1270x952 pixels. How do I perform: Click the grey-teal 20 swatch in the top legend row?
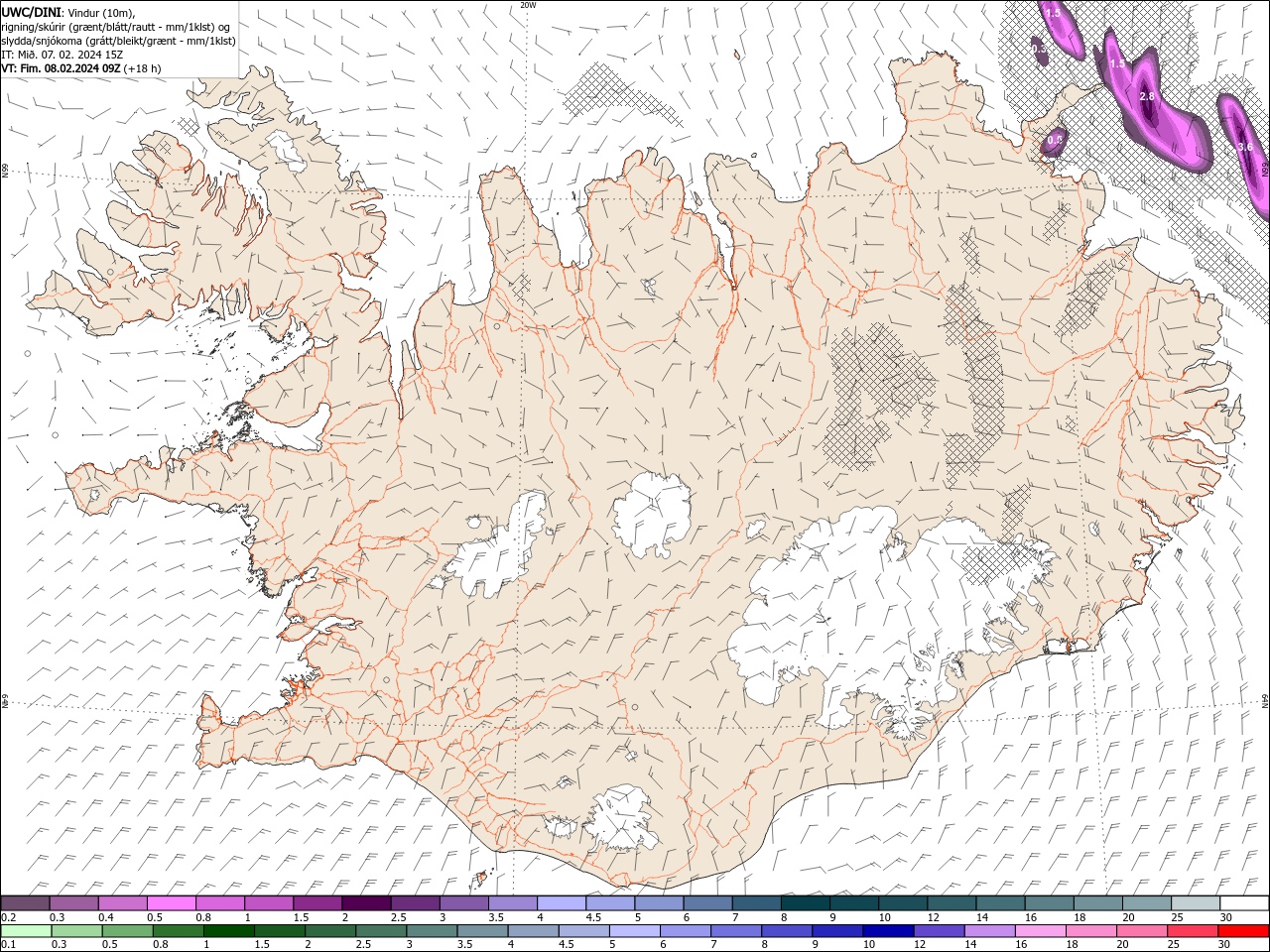pyautogui.click(x=1146, y=903)
